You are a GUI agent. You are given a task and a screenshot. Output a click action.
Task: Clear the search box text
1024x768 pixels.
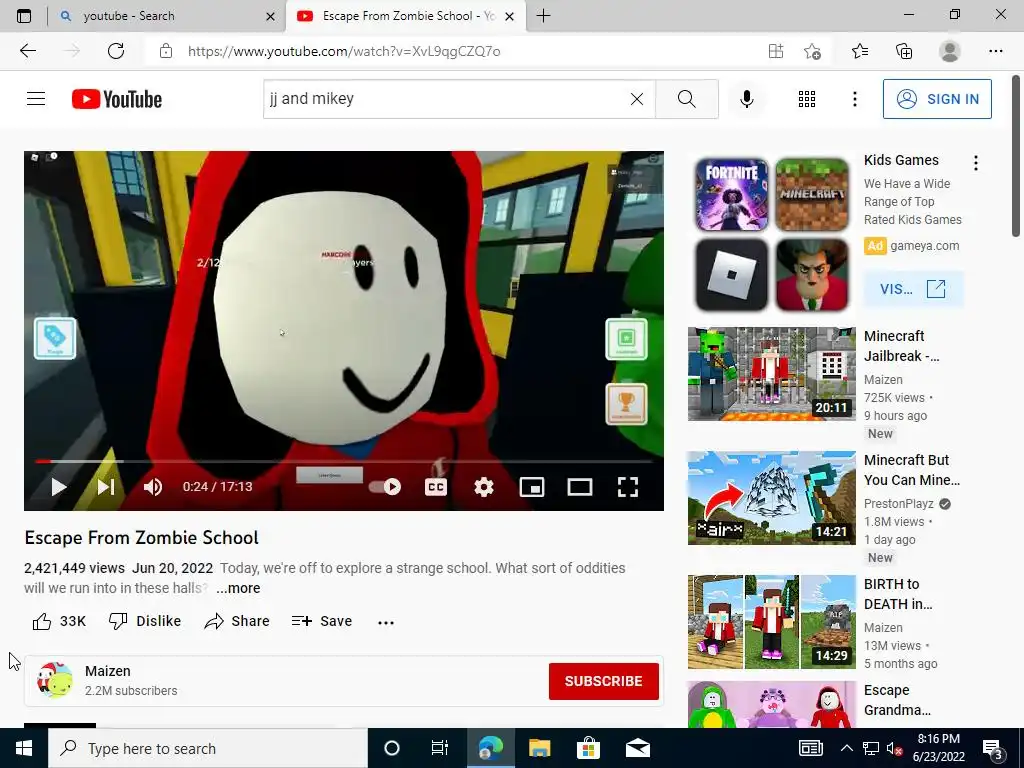pyautogui.click(x=637, y=99)
